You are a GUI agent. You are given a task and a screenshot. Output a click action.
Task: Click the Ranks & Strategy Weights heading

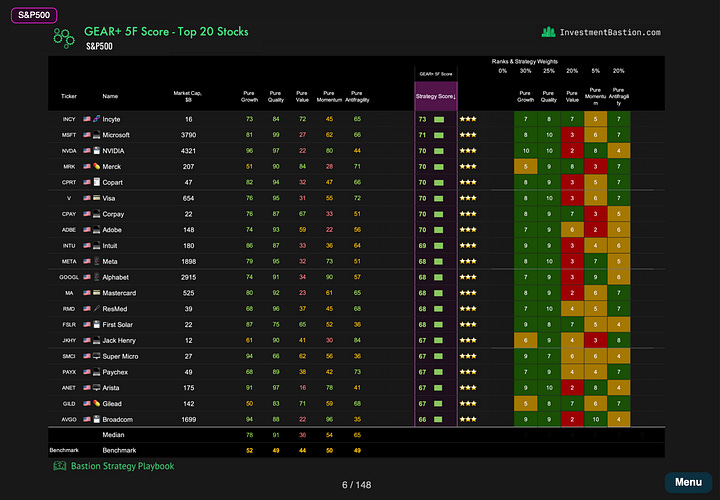(x=524, y=61)
